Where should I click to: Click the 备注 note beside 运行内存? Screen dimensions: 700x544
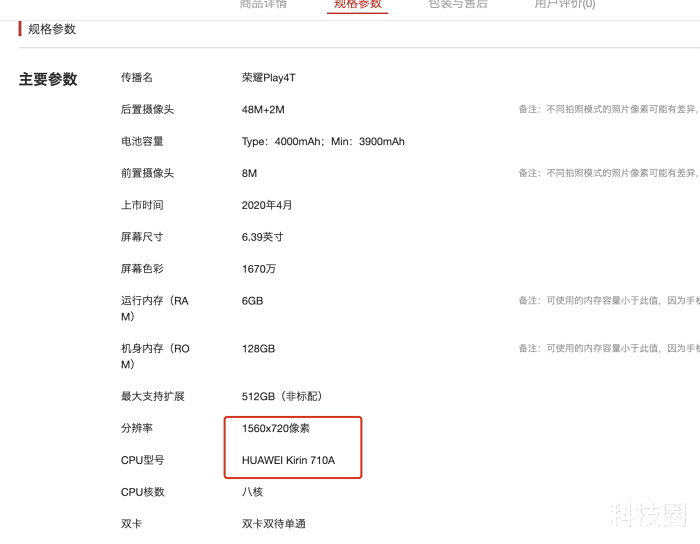tap(609, 301)
